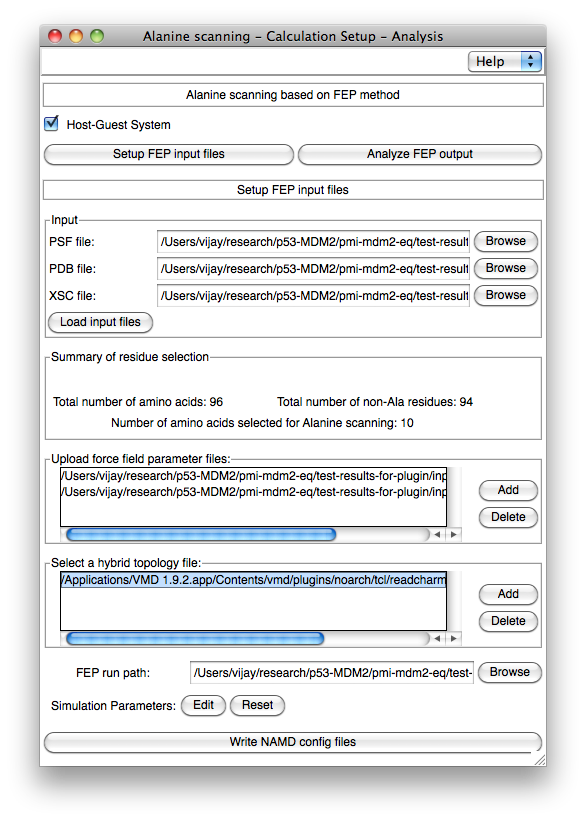Click scroll left arrow in parameter files list
This screenshot has height=821, width=586.
pos(437,535)
